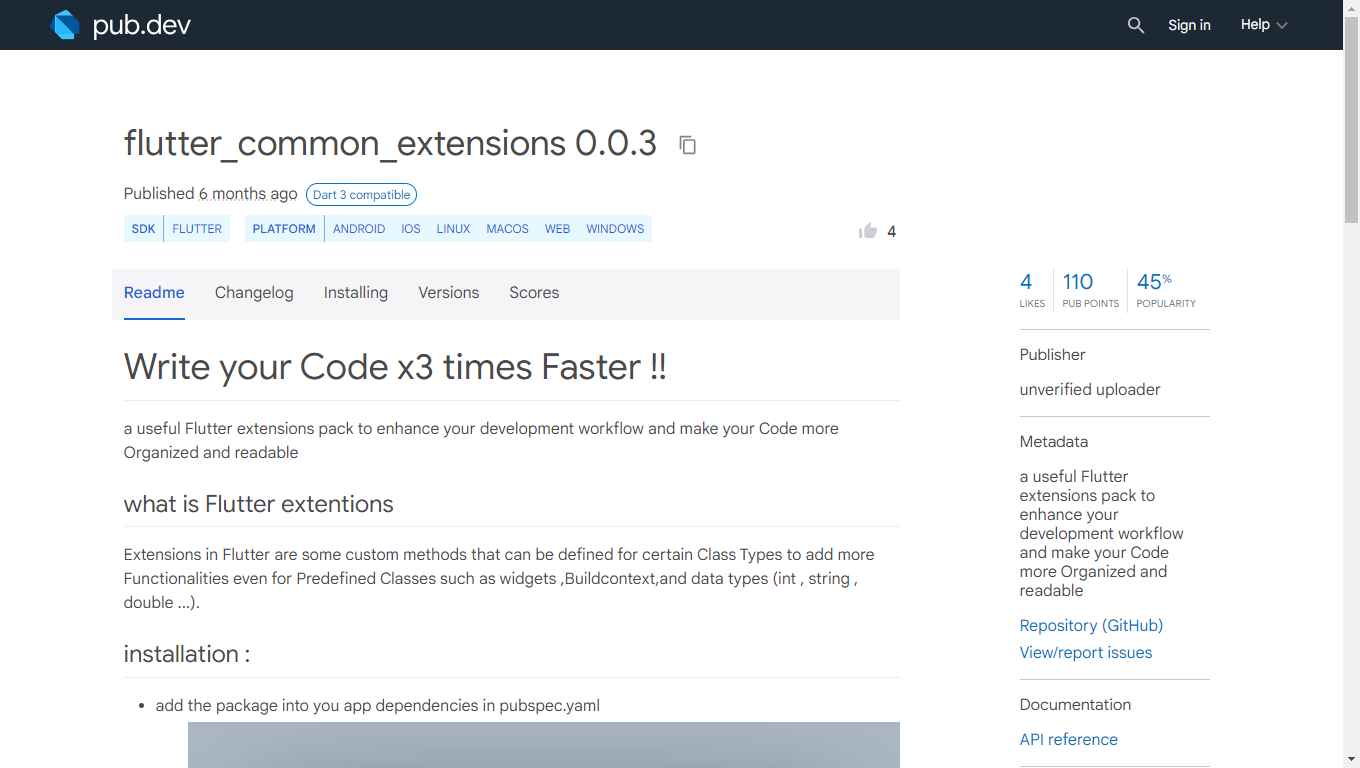Open the search icon in top bar
Image resolution: width=1360 pixels, height=768 pixels.
[1136, 25]
